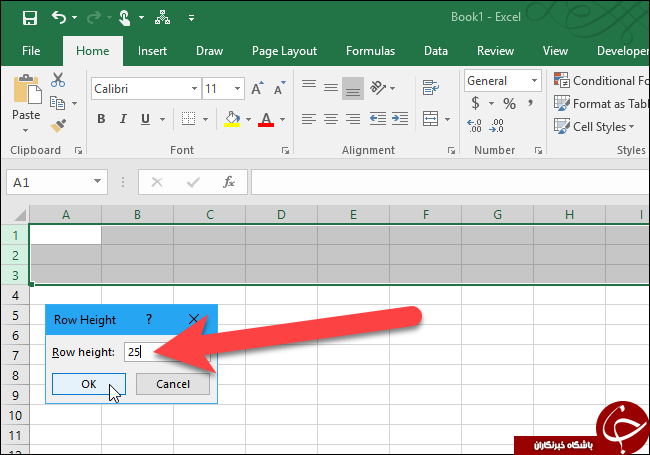Click the Select All corner triangle
The height and width of the screenshot is (455, 650).
pos(20,215)
